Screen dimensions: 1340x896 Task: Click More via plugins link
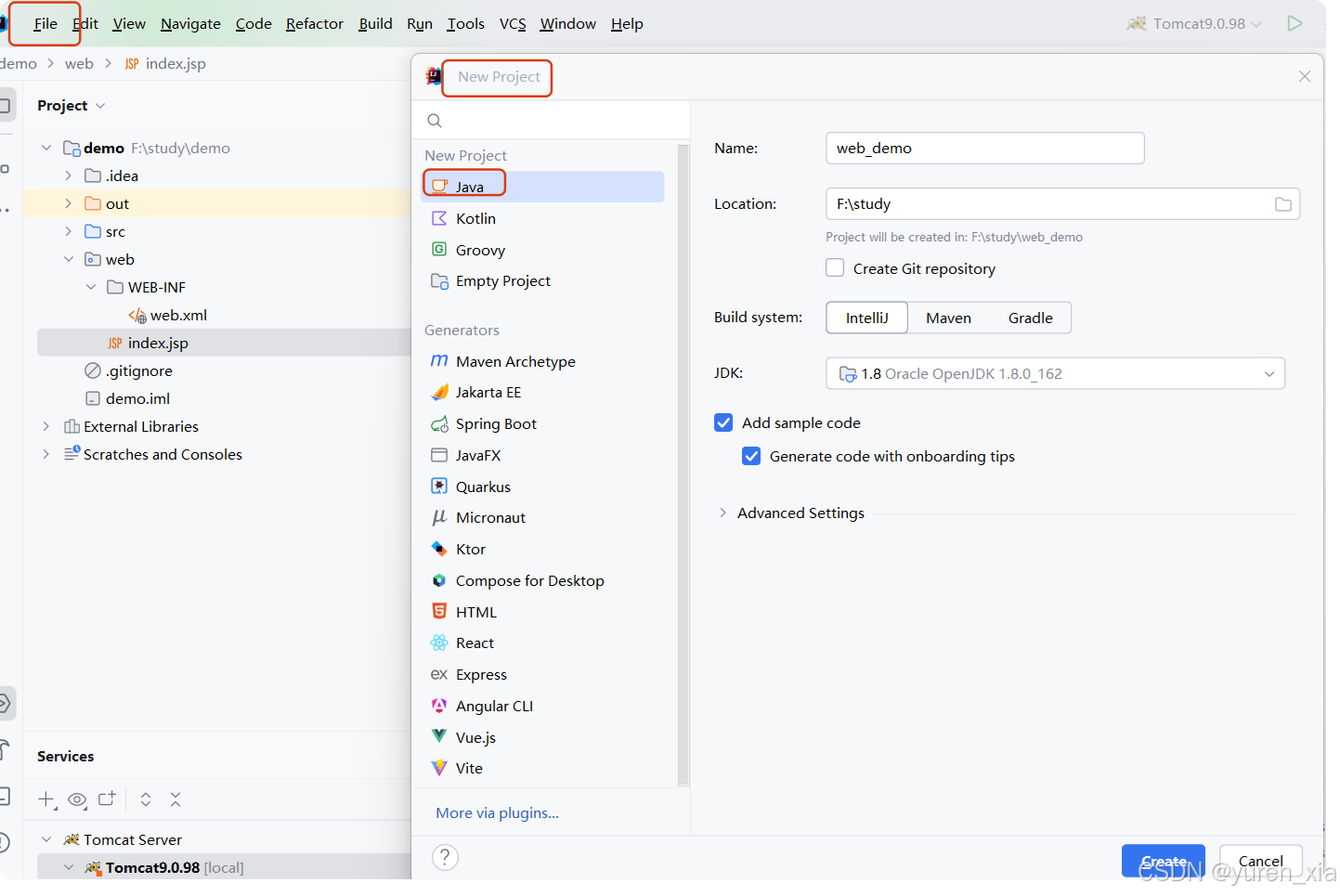(497, 812)
